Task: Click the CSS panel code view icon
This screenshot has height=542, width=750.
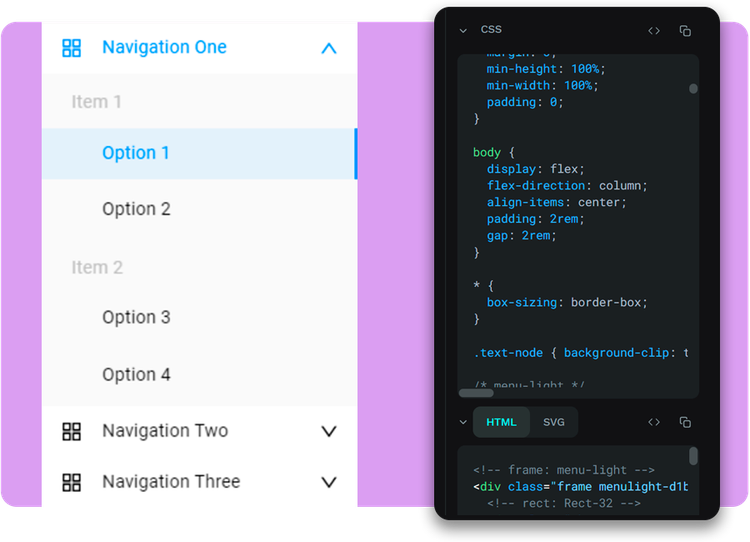Action: [654, 31]
